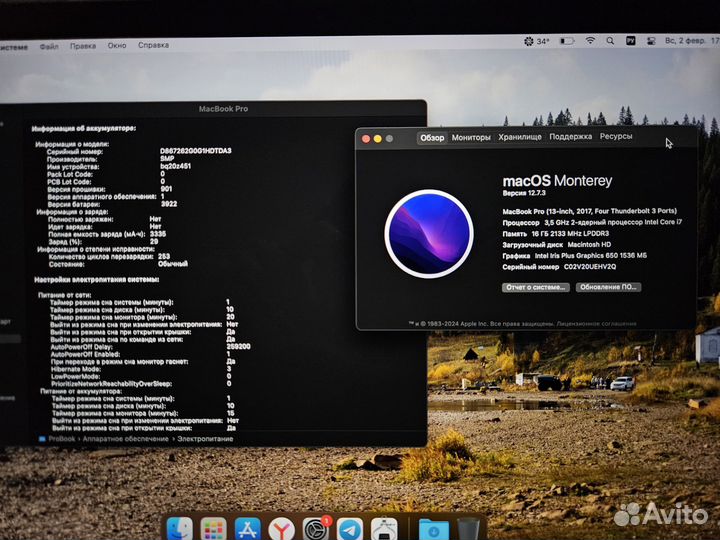
Task: Click the ProBook computer icon in the path bar
Action: pos(42,439)
